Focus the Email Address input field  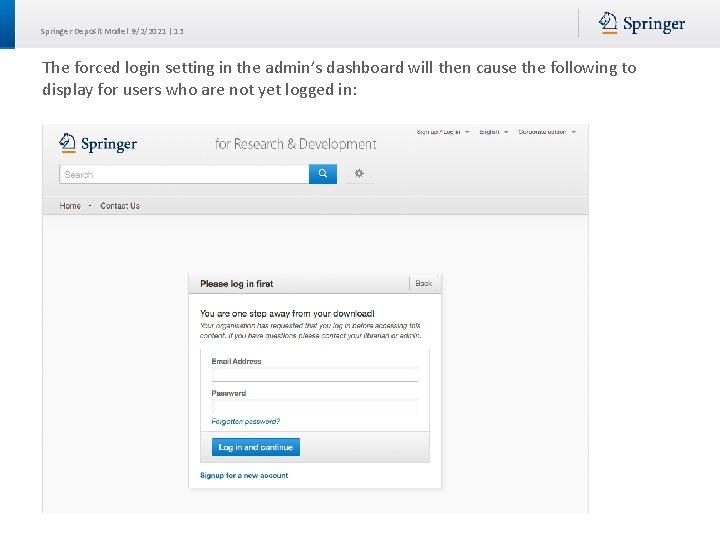tap(315, 374)
